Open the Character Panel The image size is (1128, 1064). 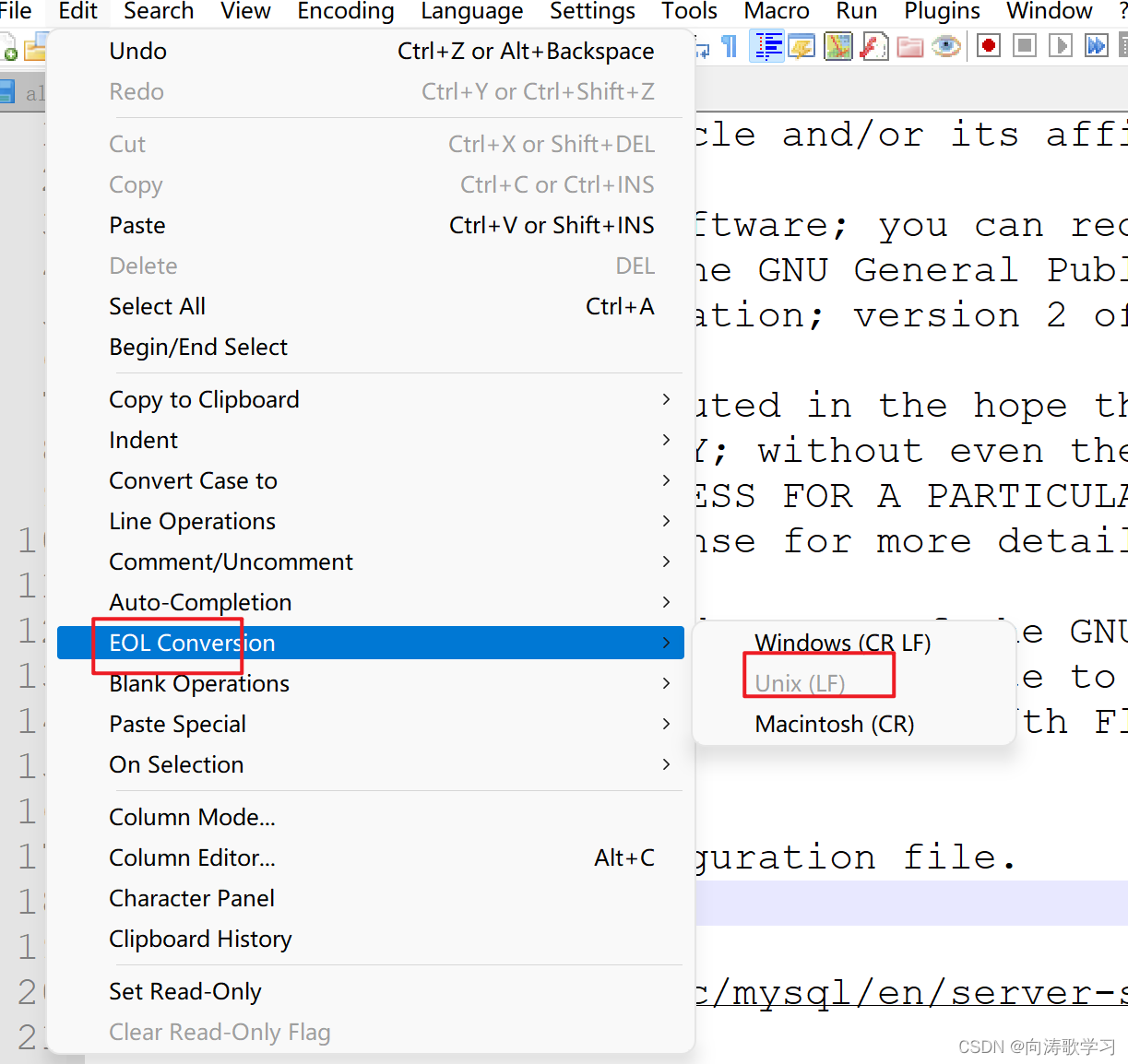tap(371, 898)
